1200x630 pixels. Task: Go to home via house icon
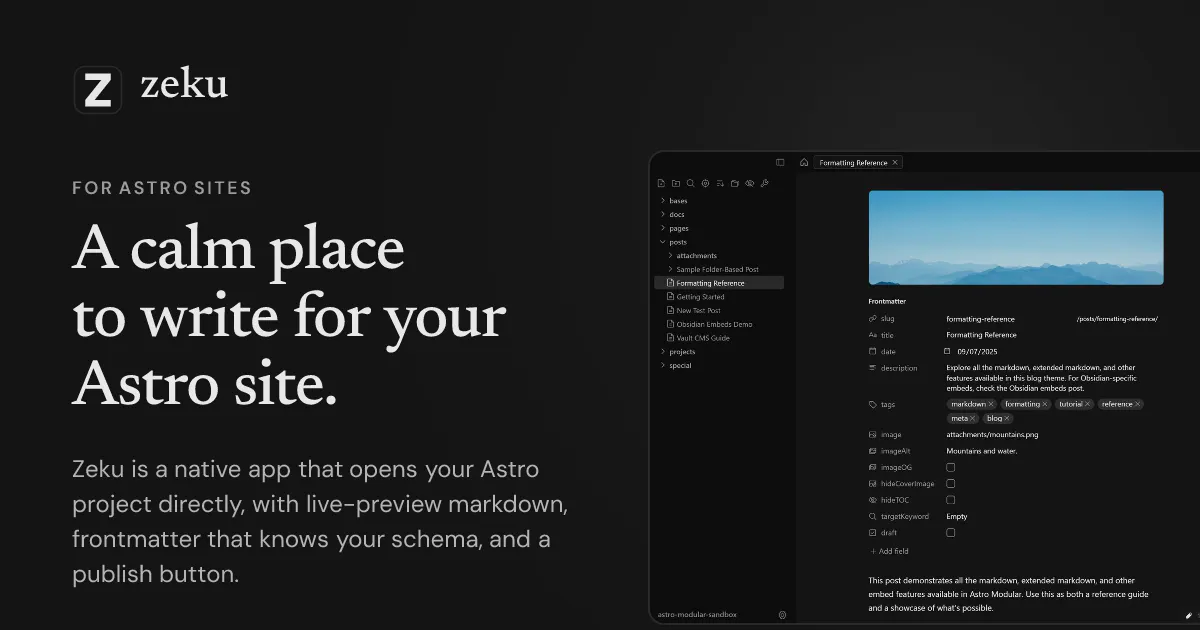804,162
